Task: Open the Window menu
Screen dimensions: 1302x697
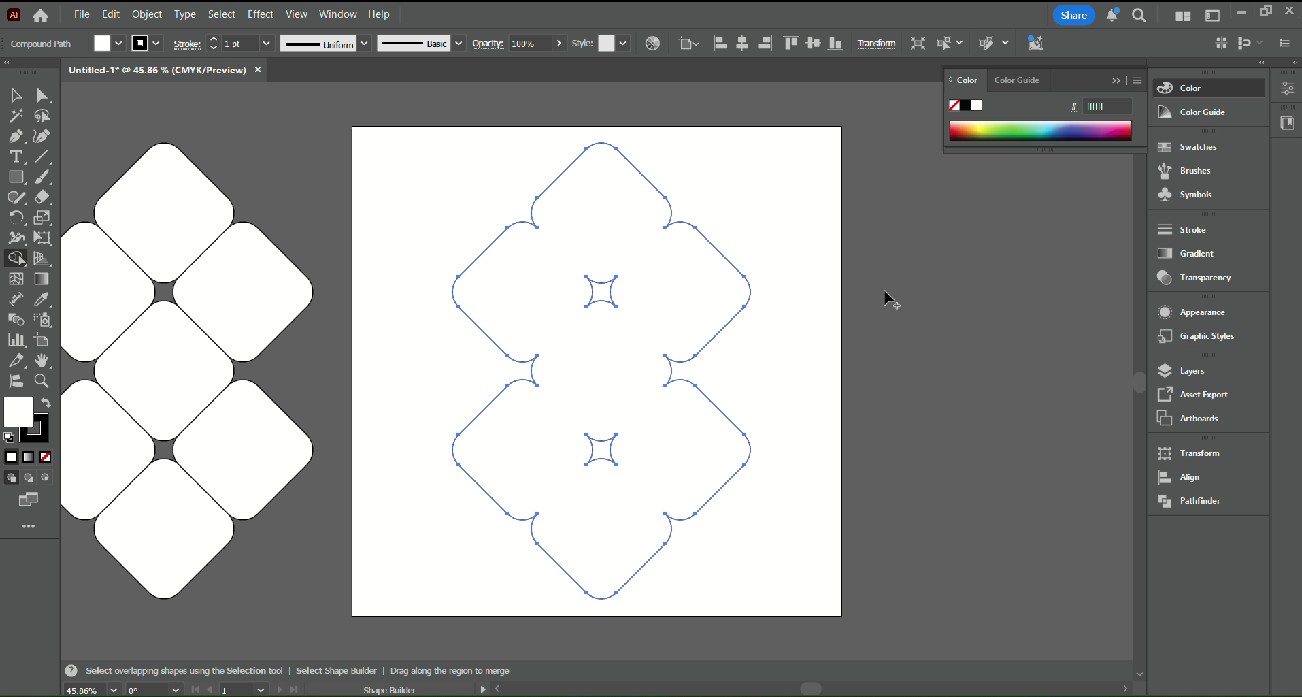Action: tap(338, 14)
